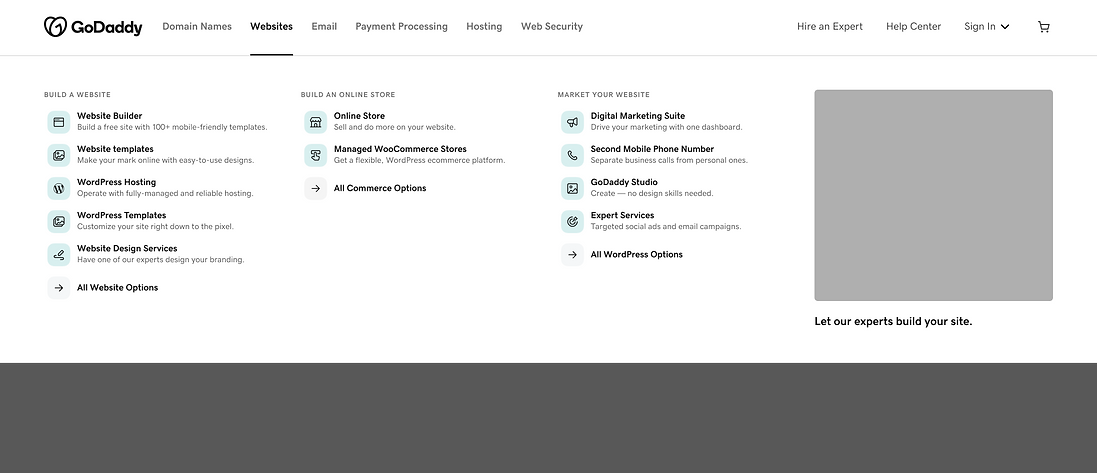Open Digital Marketing Suite link

click(x=638, y=116)
